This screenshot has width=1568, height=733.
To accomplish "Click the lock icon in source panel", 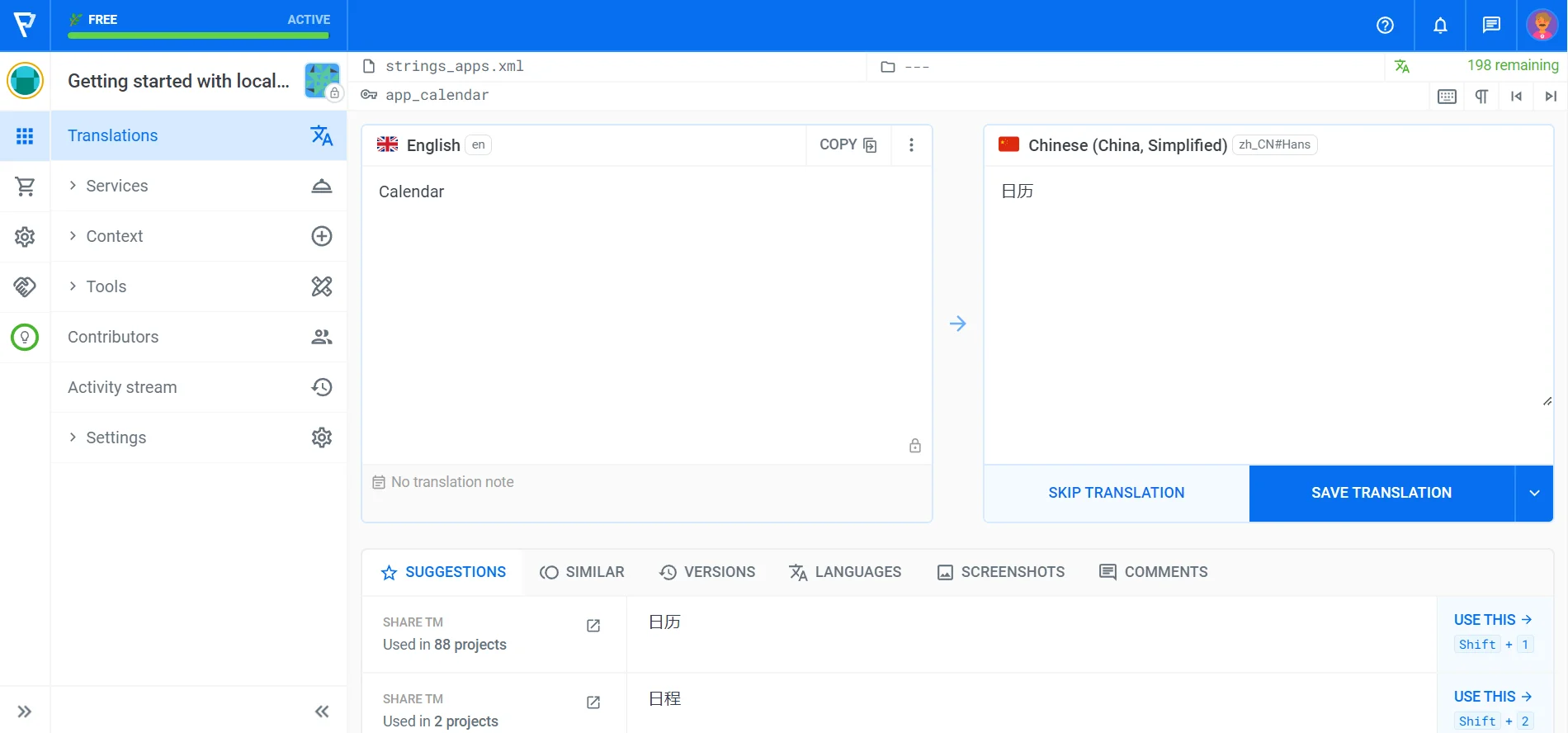I will [915, 446].
